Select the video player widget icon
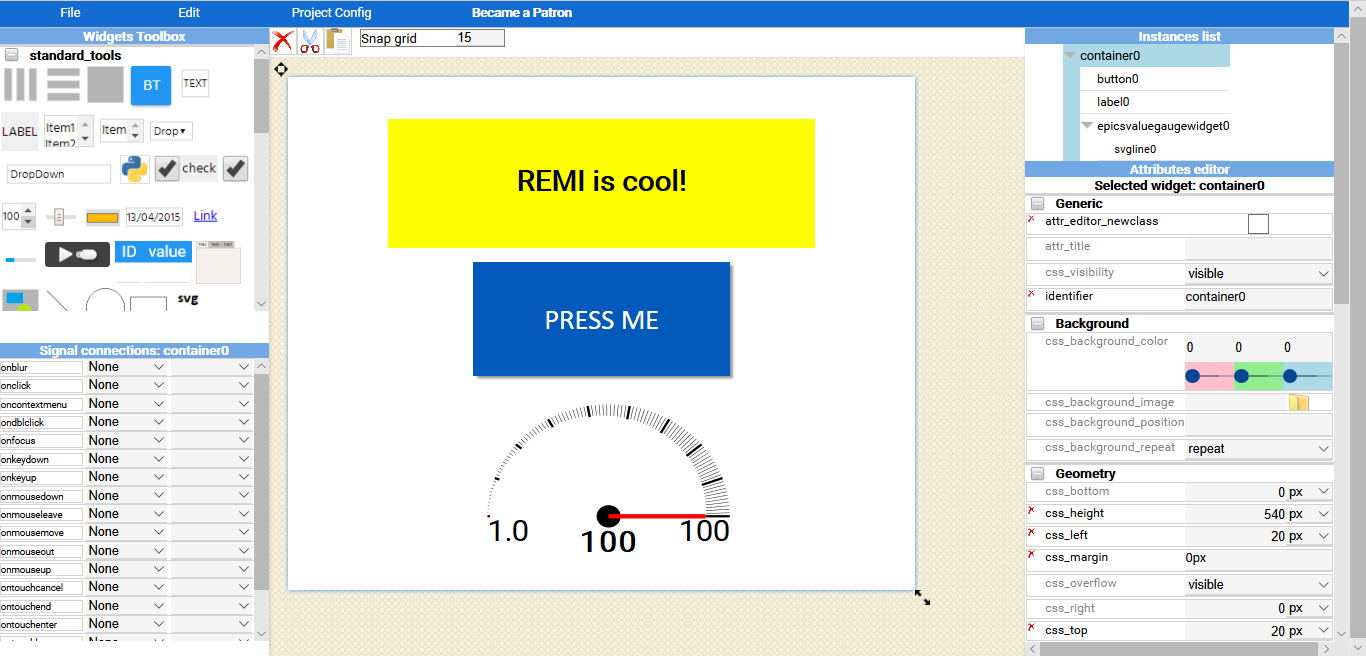 (77, 254)
